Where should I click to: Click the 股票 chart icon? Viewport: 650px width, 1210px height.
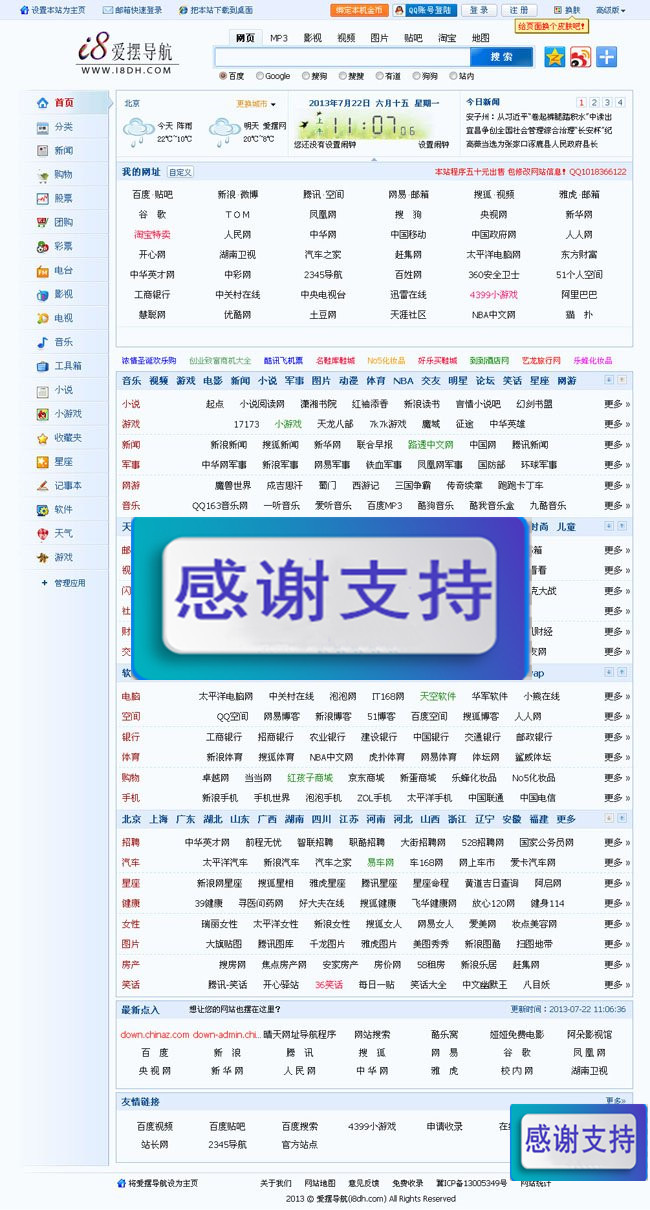[42, 199]
